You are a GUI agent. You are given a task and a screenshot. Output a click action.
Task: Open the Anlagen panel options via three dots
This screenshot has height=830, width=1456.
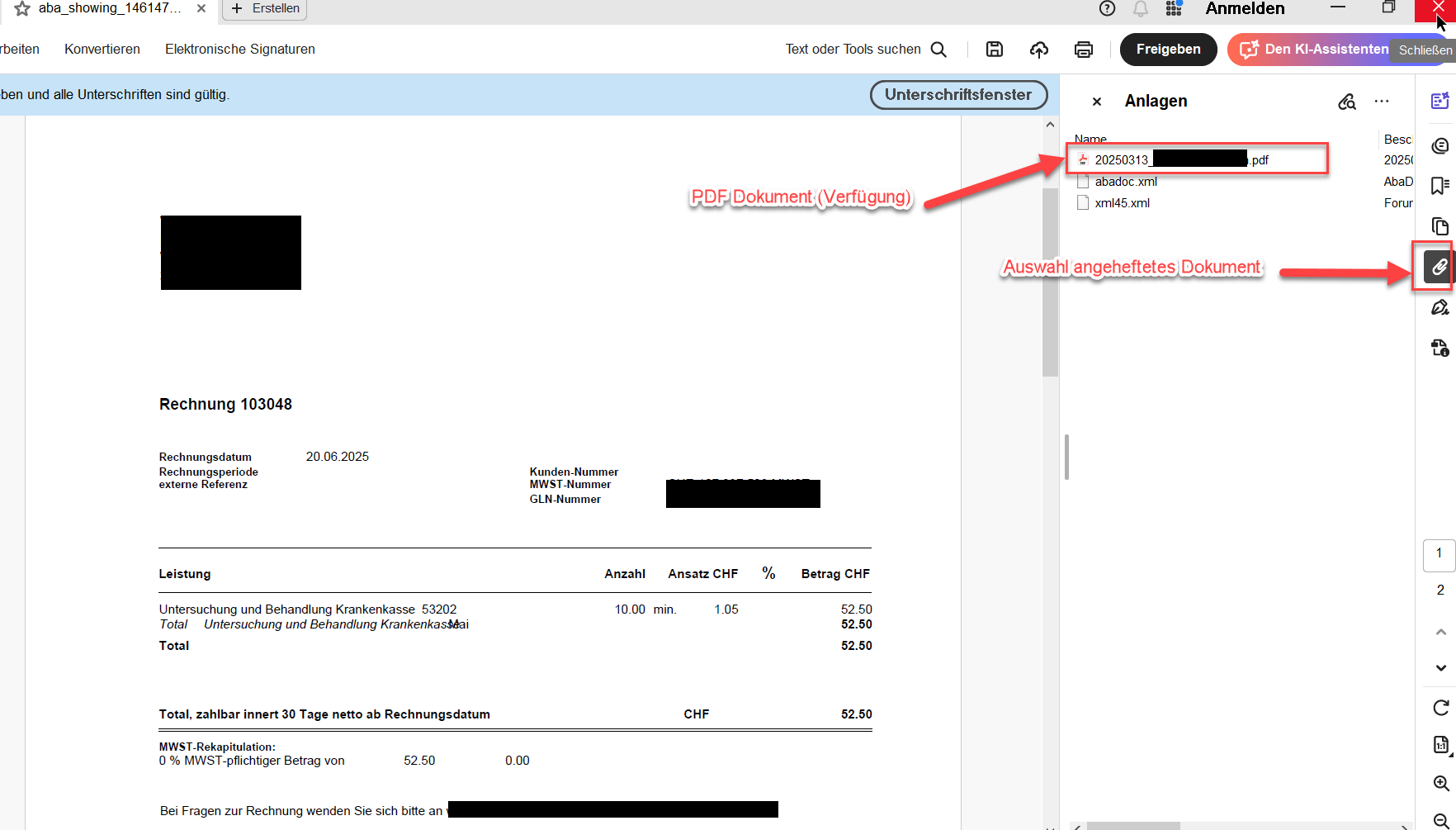(1382, 101)
